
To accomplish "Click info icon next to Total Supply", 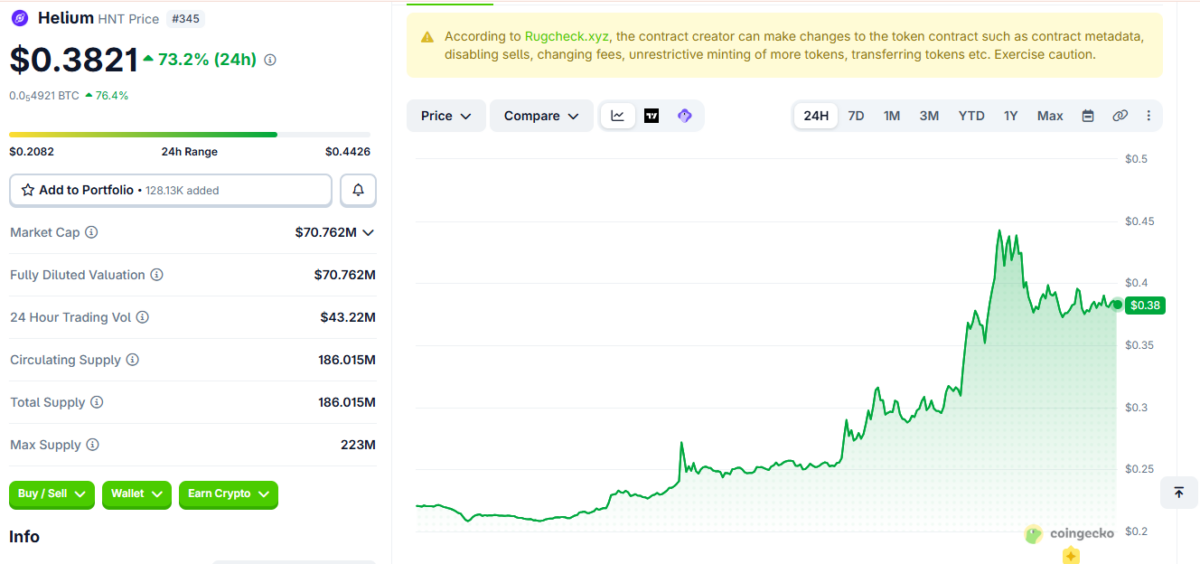I will pyautogui.click(x=97, y=402).
